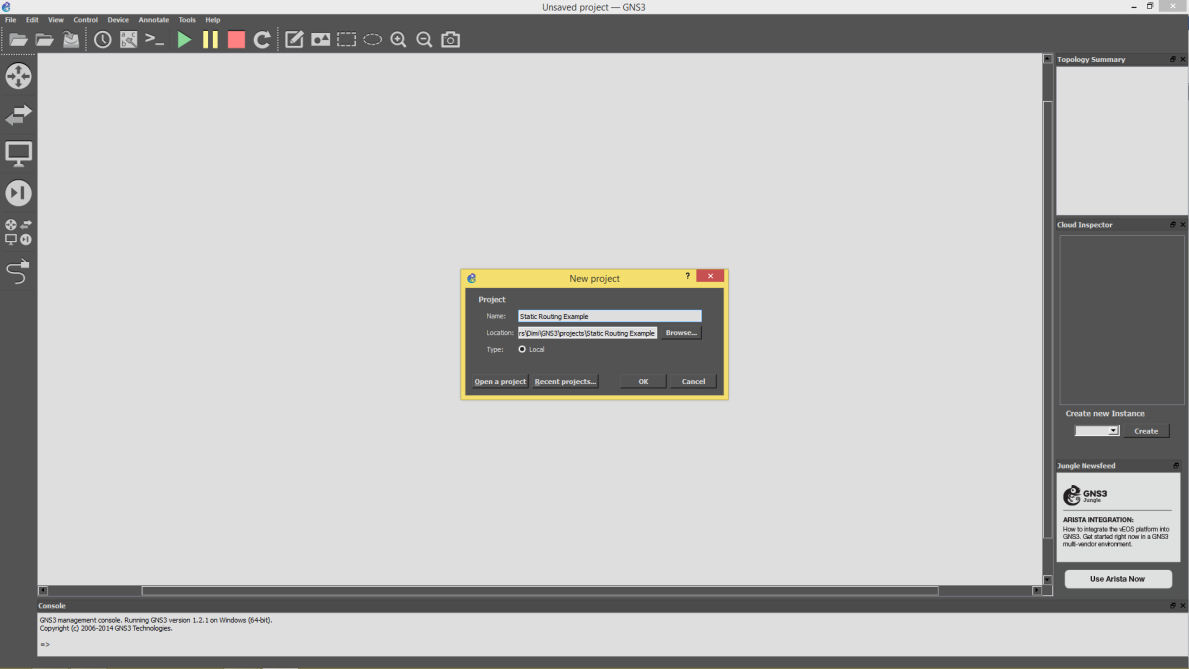Screen dimensions: 1189x669
Task: Open the Control menu
Action: [x=86, y=20]
